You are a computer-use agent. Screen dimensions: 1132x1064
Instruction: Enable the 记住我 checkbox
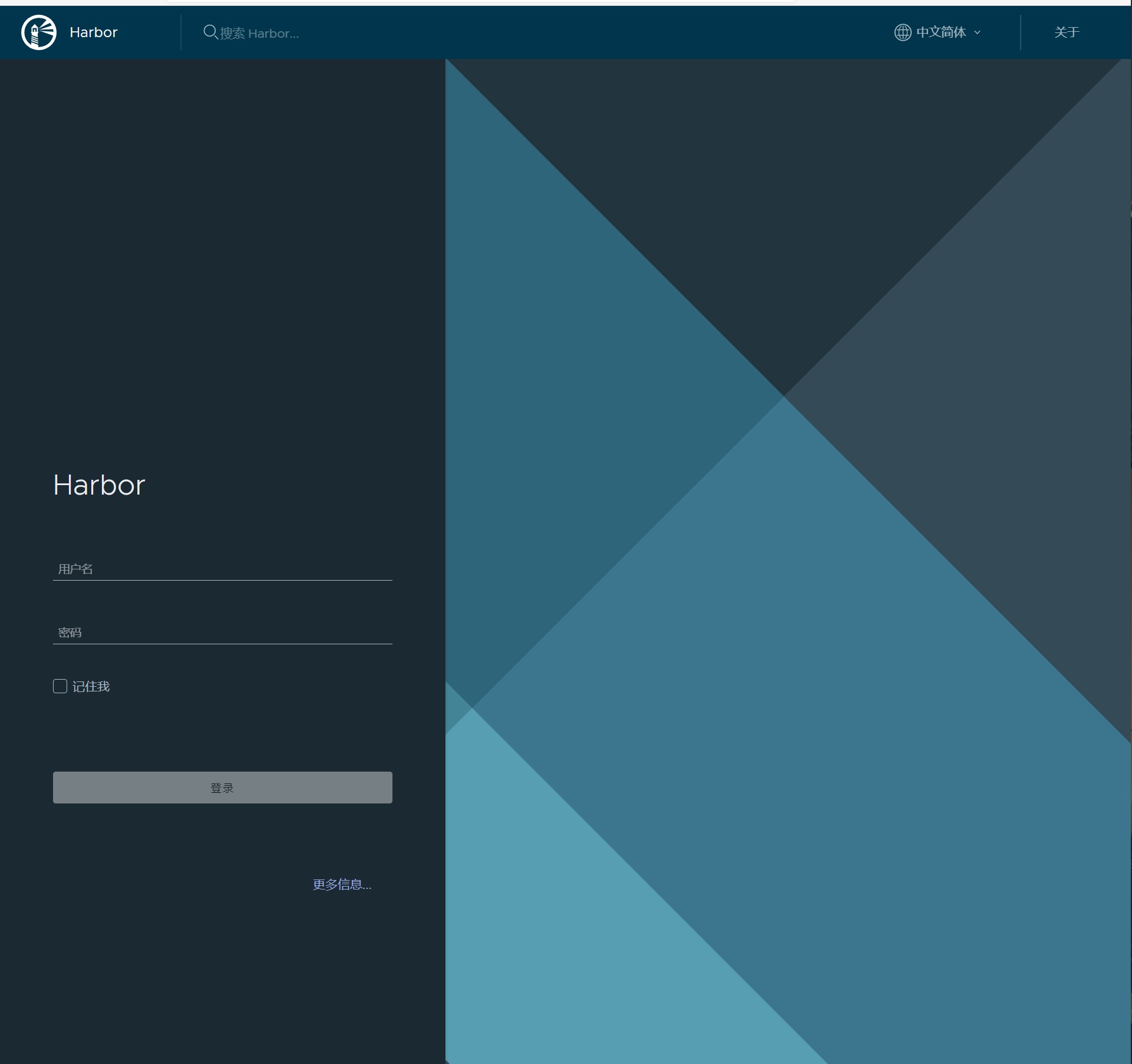pos(60,686)
